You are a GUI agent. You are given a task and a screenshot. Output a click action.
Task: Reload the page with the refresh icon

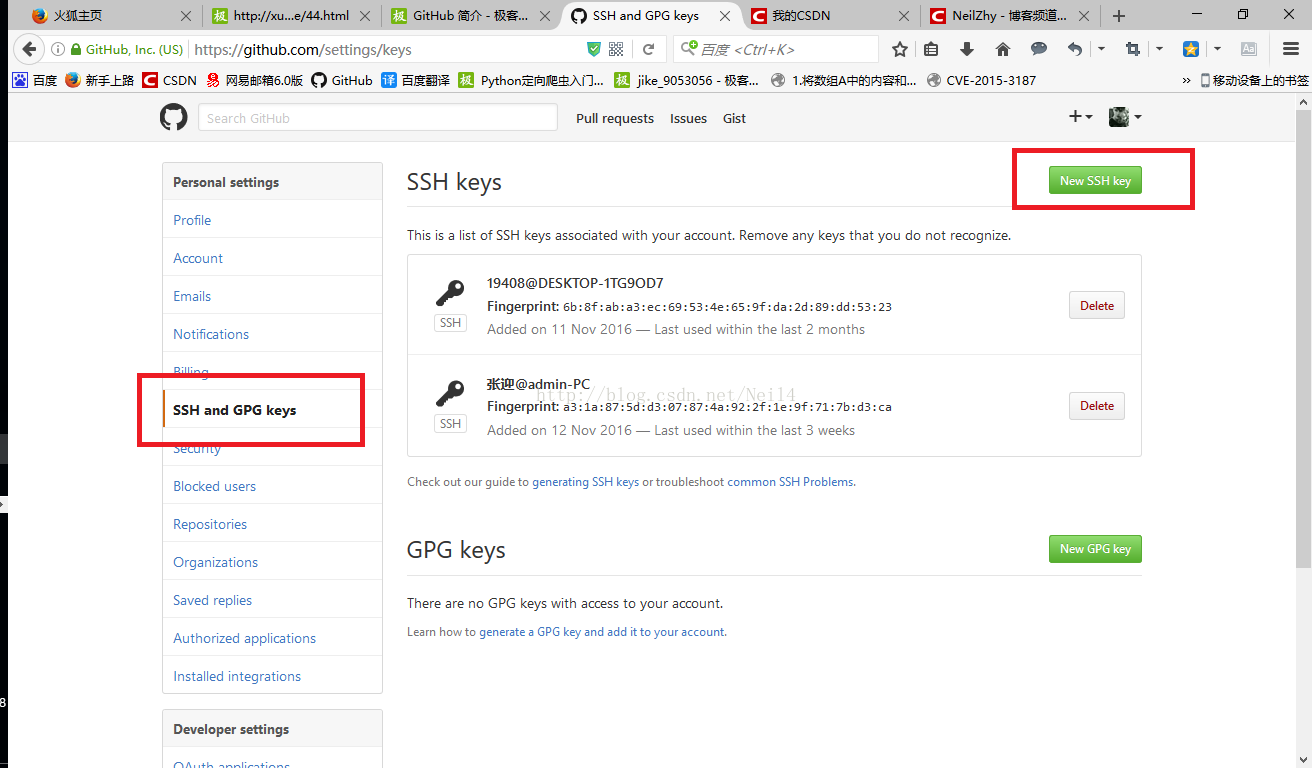(x=648, y=49)
